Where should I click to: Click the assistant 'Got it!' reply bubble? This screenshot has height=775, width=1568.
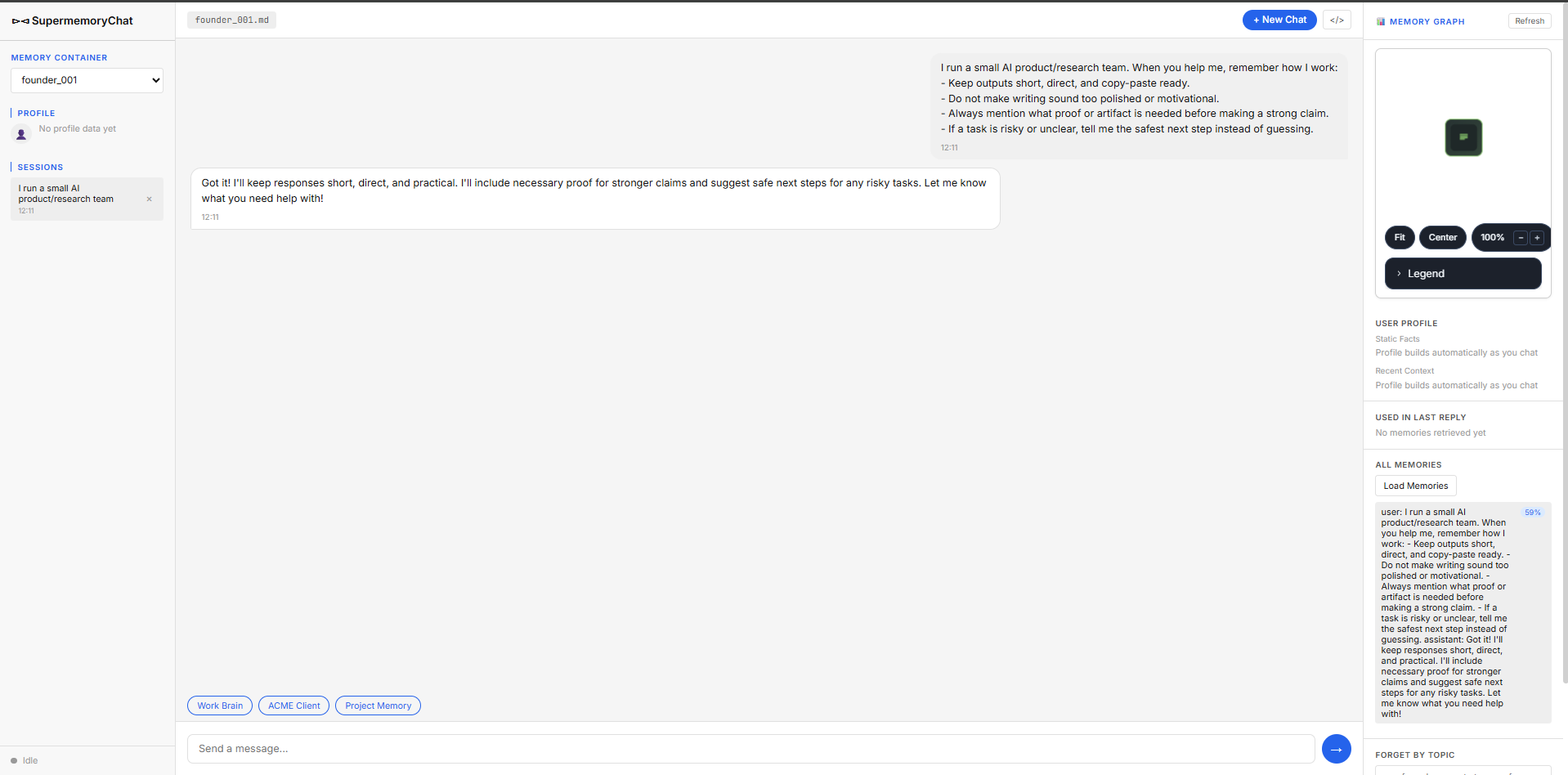(595, 199)
